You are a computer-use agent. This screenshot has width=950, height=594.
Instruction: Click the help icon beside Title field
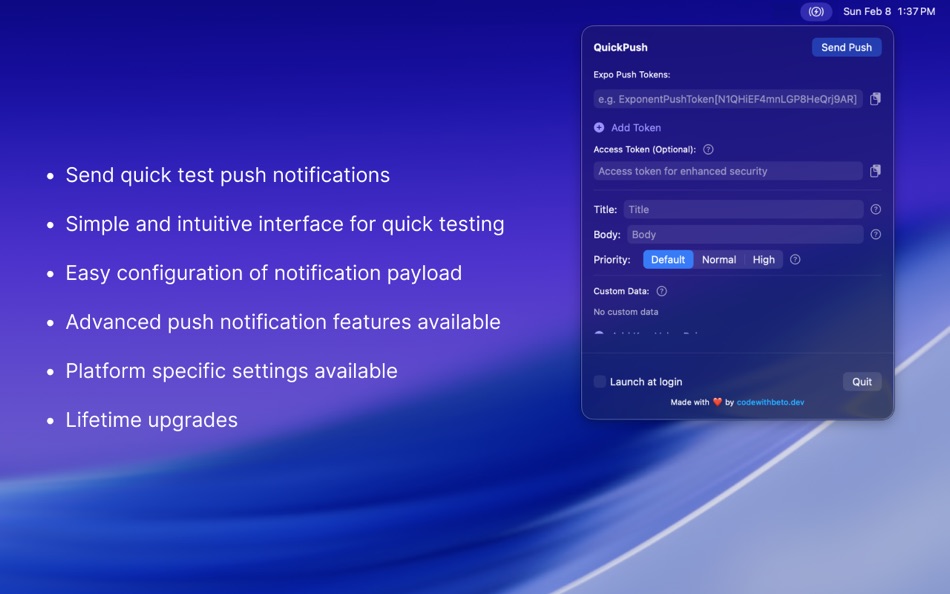pyautogui.click(x=876, y=210)
